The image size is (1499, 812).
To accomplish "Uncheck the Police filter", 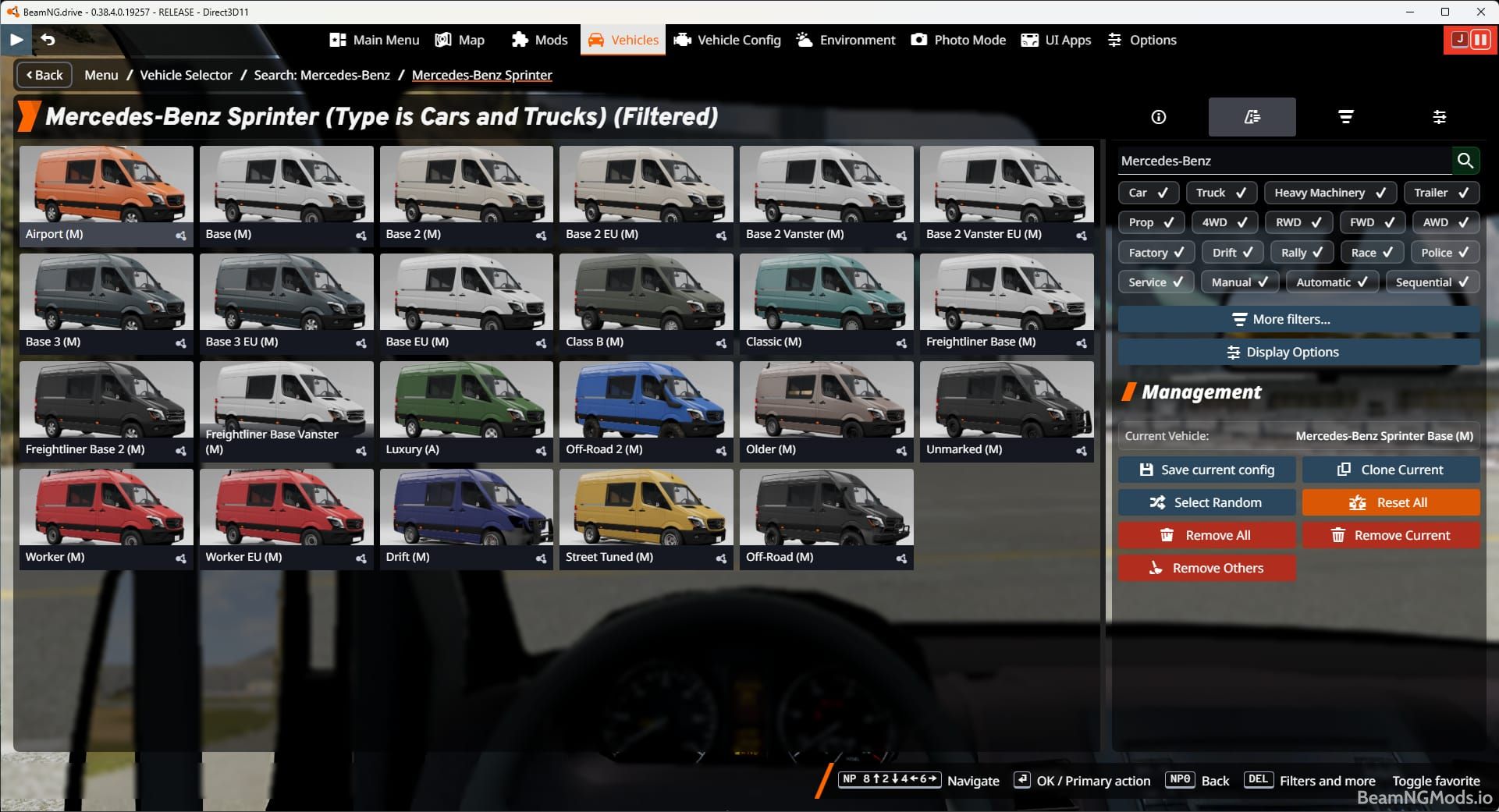I will pyautogui.click(x=1444, y=252).
